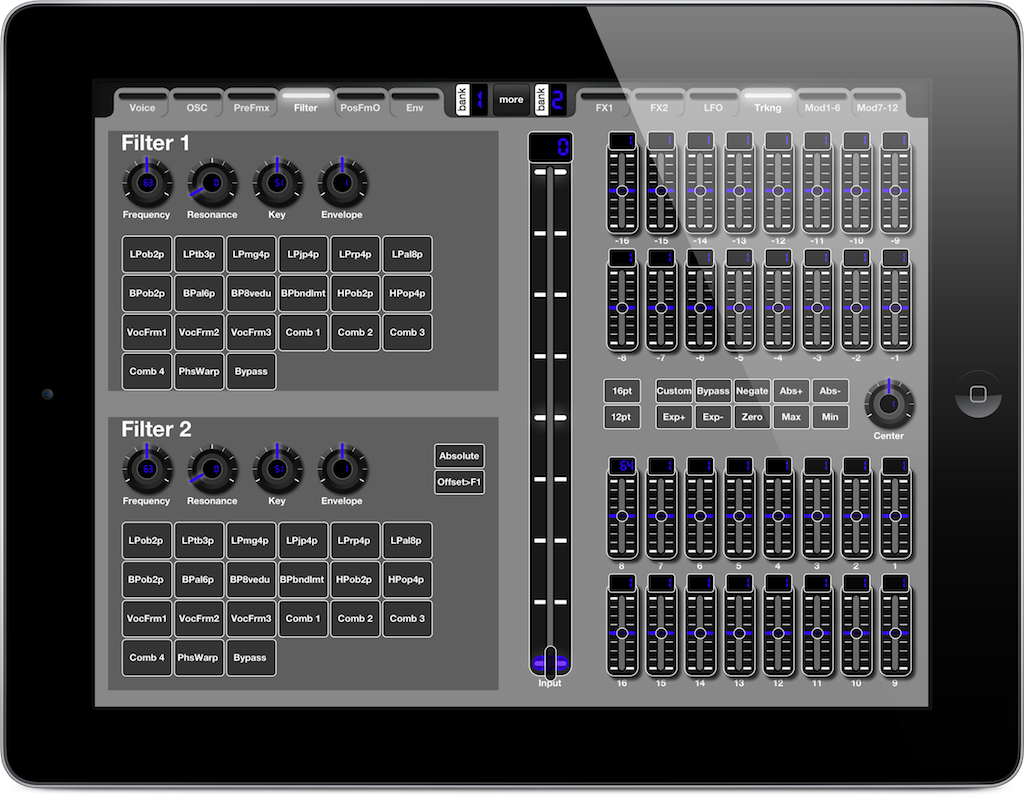This screenshot has height=802, width=1024.
Task: Click the Negate button
Action: point(752,390)
